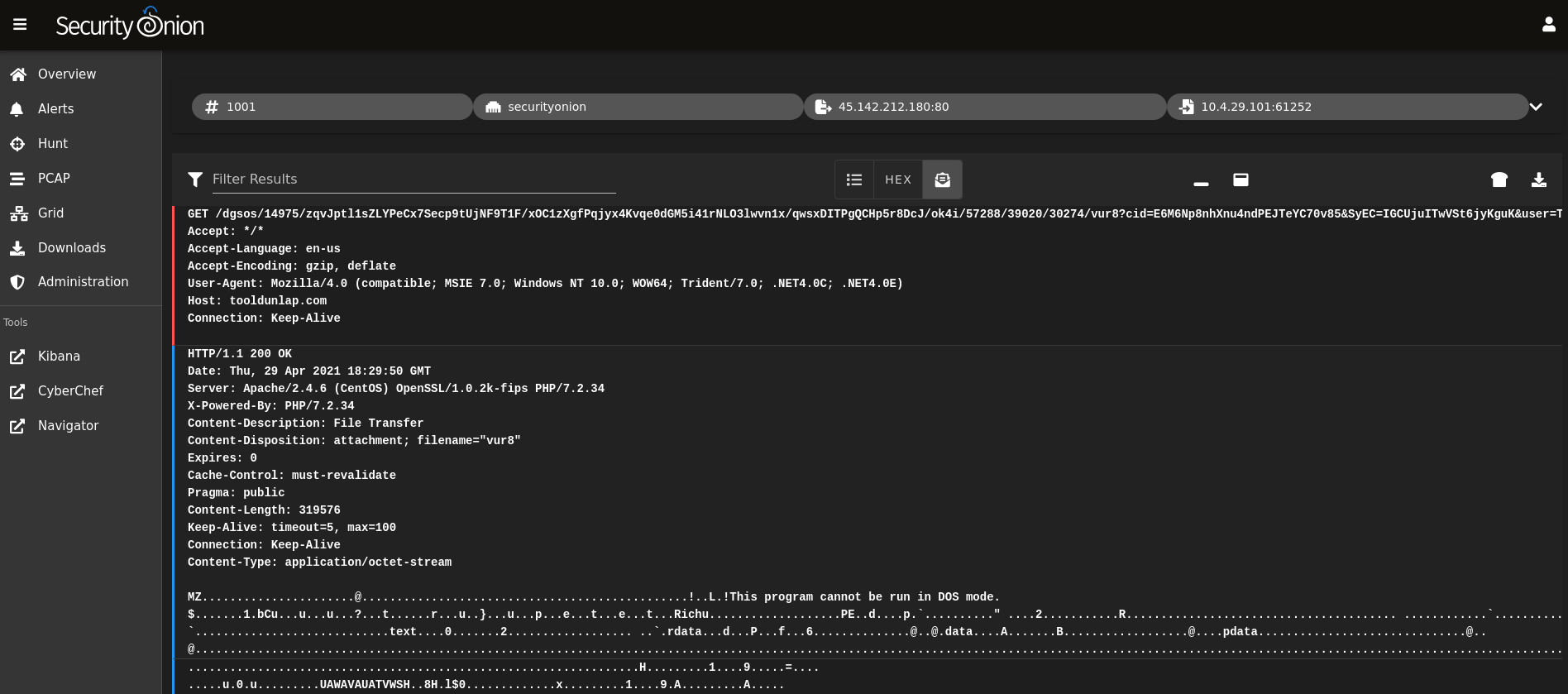Click the Security Onion logo
Image resolution: width=1568 pixels, height=694 pixels.
click(x=130, y=24)
